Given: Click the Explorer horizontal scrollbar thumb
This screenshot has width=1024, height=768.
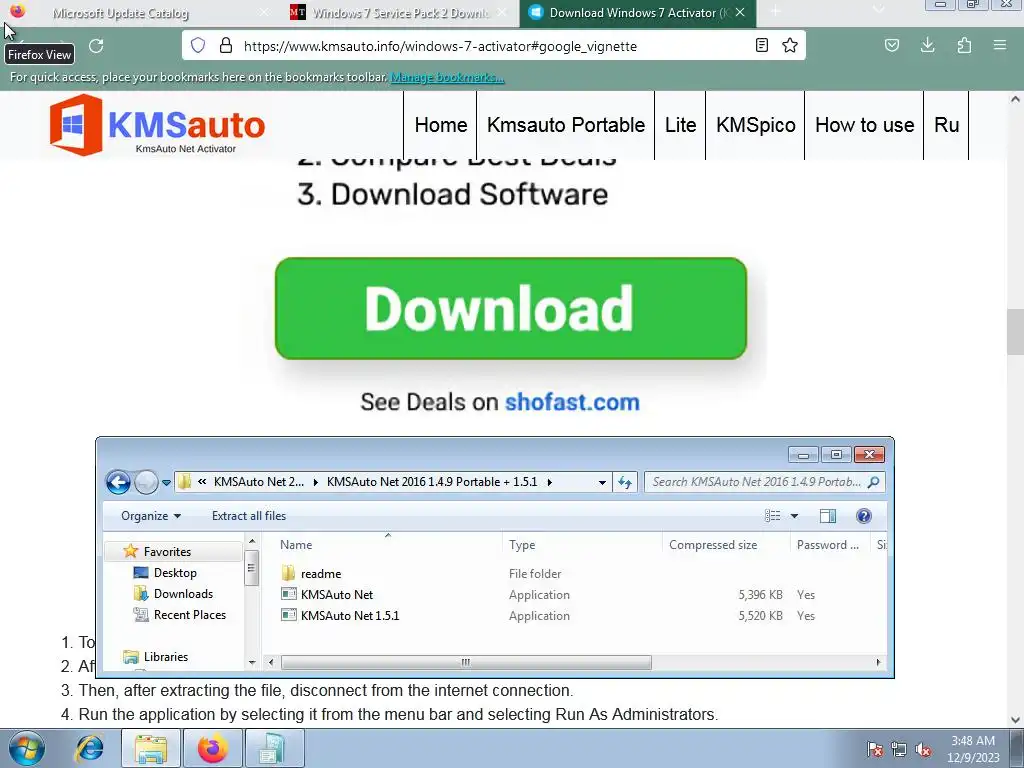Looking at the screenshot, I should [x=466, y=662].
